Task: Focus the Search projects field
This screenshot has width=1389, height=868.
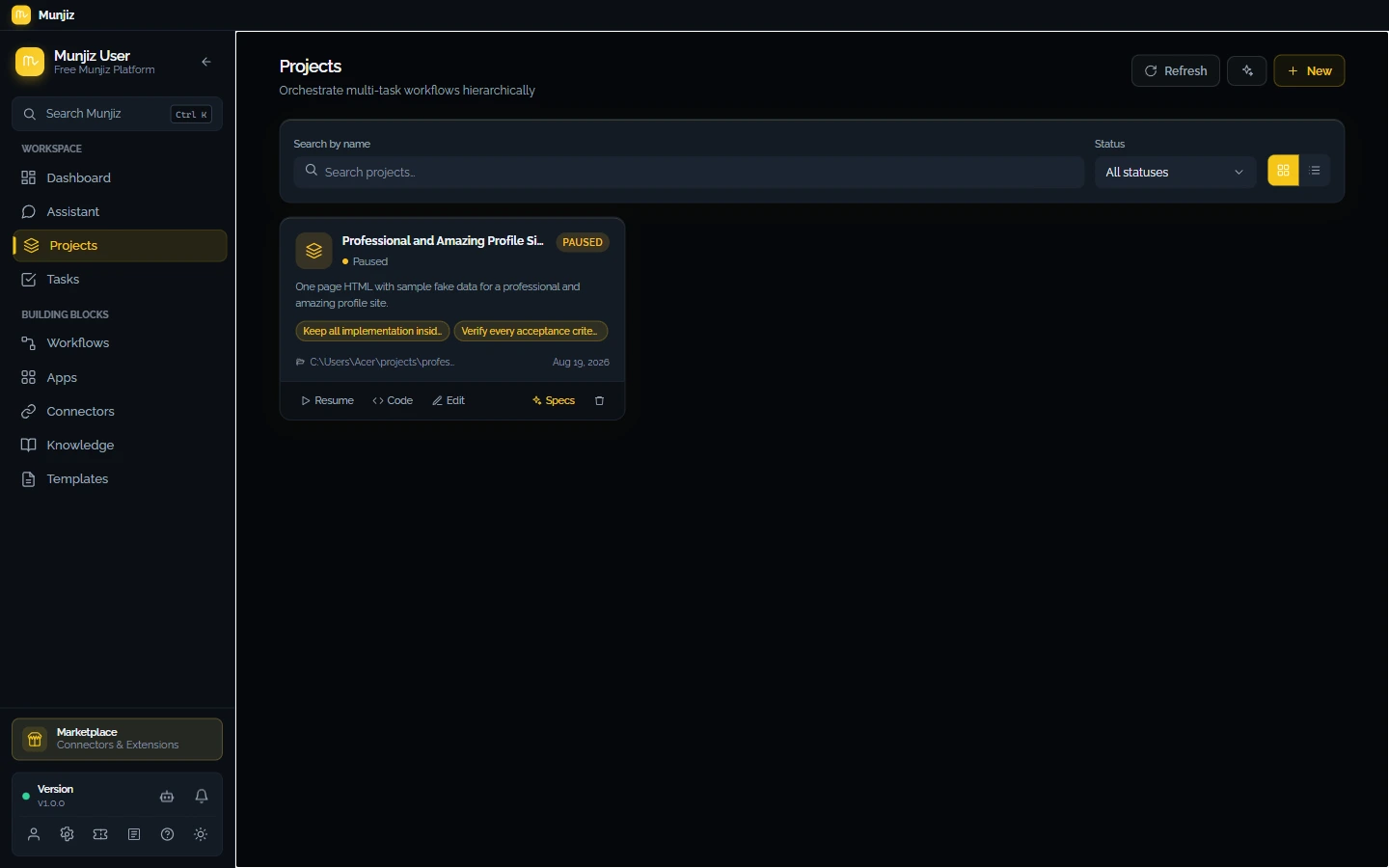Action: 689,172
